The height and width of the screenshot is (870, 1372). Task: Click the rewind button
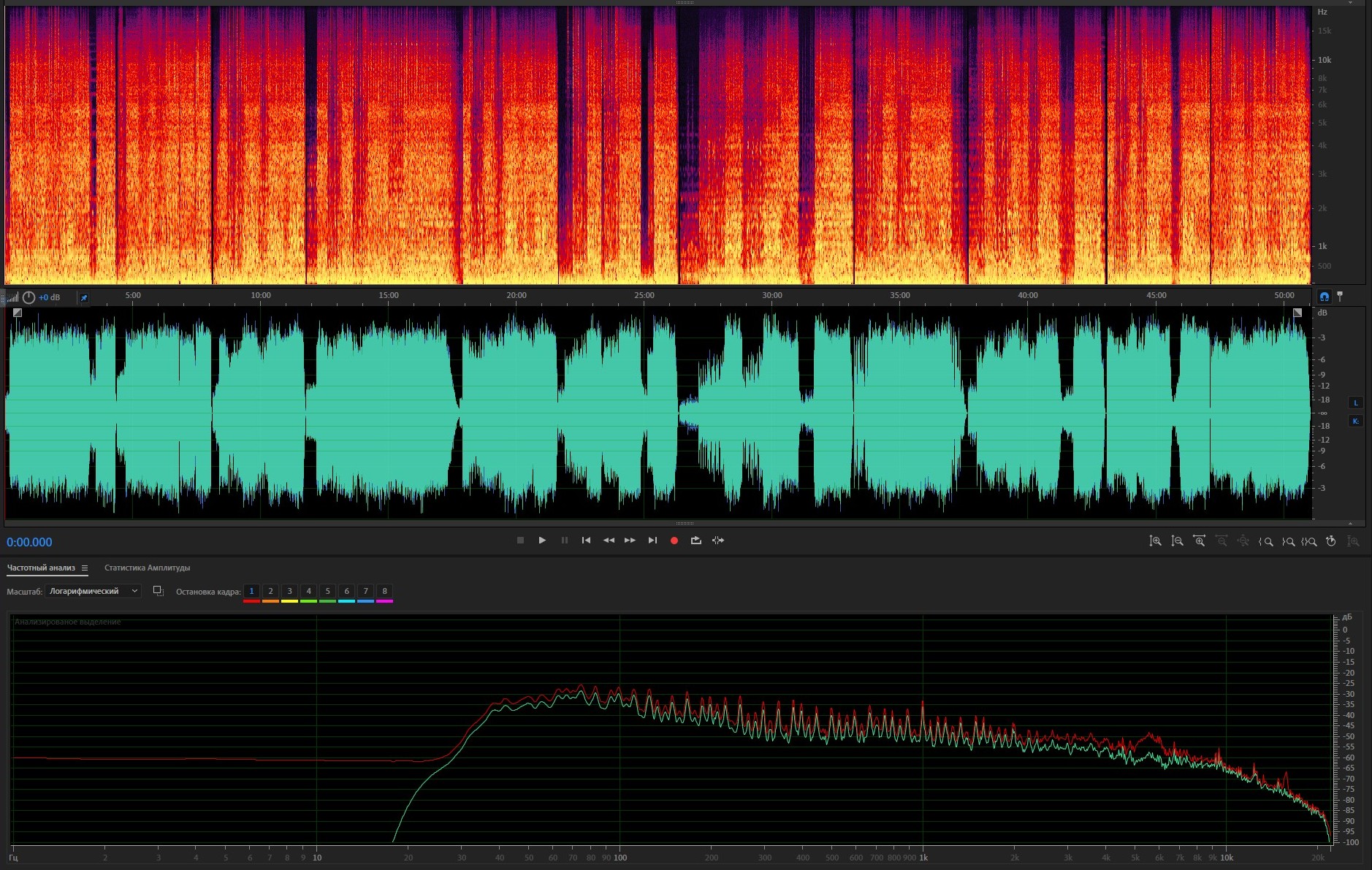click(x=608, y=541)
